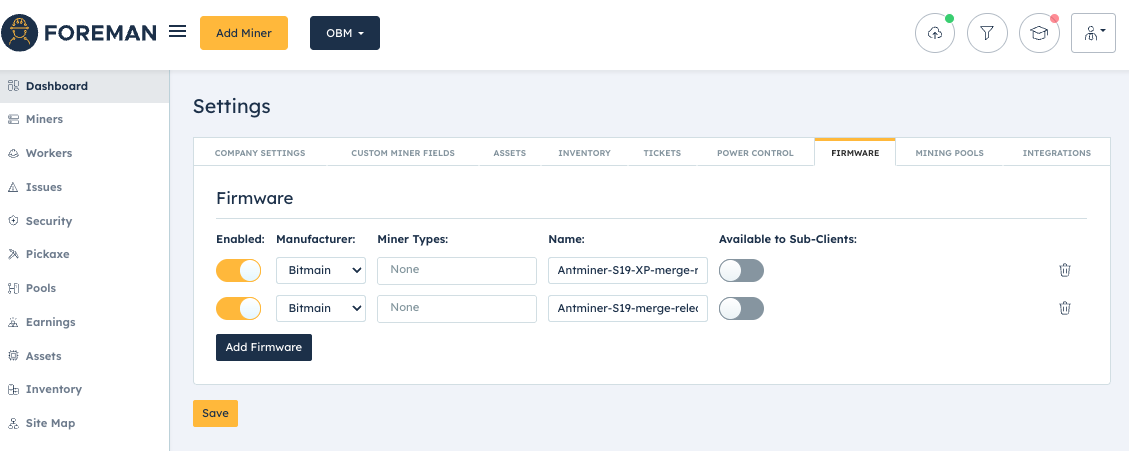Open the Assets settings tab

[510, 153]
